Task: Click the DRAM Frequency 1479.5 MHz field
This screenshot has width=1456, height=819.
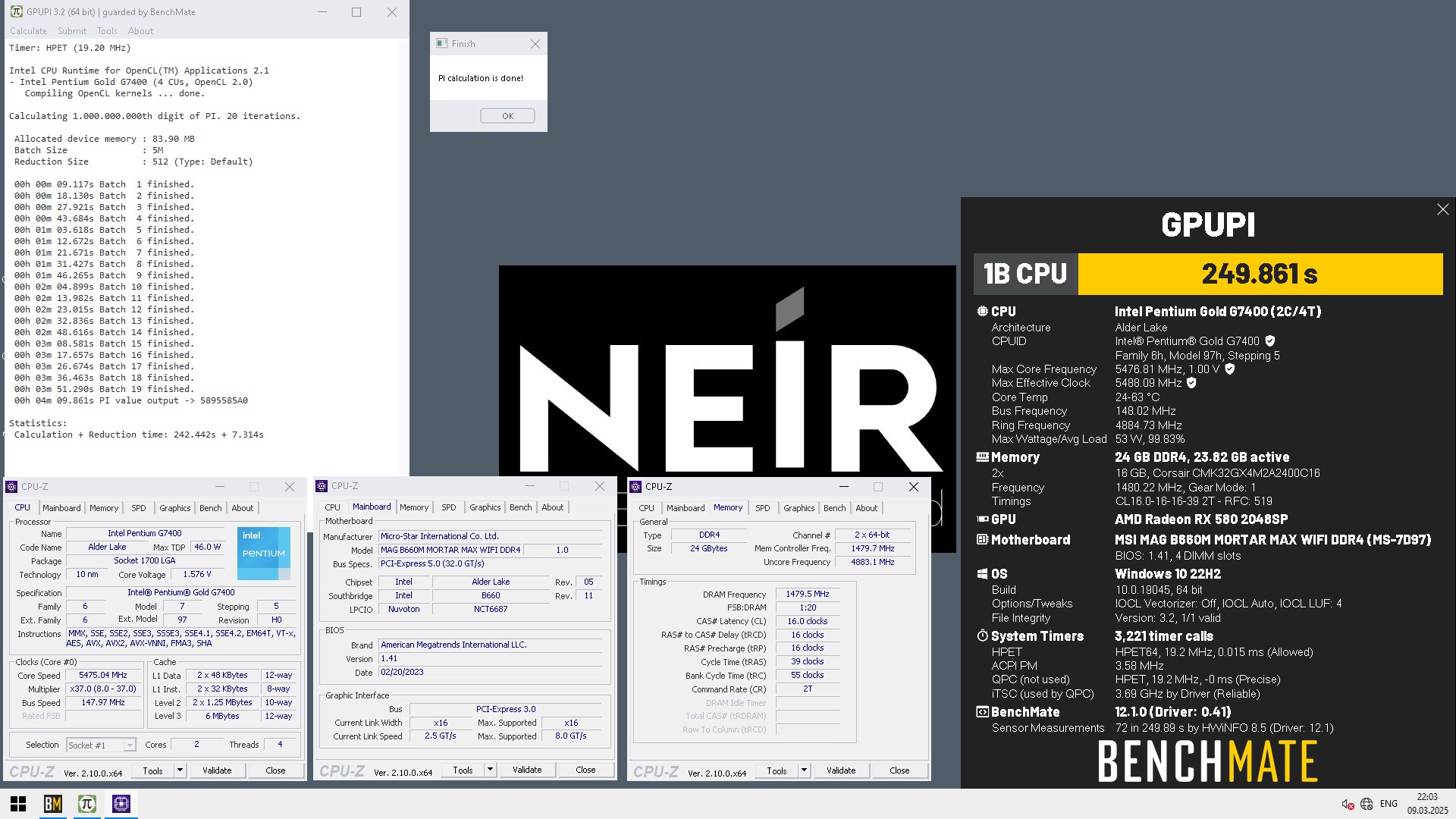Action: (x=808, y=594)
